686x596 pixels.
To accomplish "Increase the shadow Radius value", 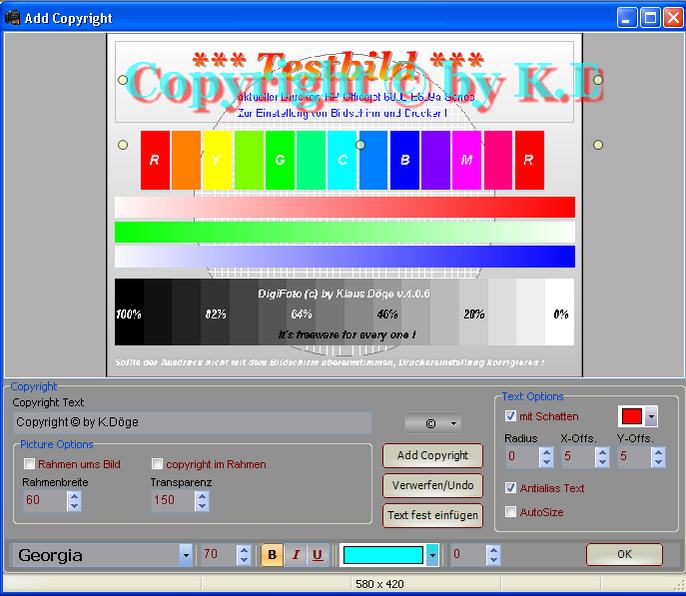I will [546, 452].
